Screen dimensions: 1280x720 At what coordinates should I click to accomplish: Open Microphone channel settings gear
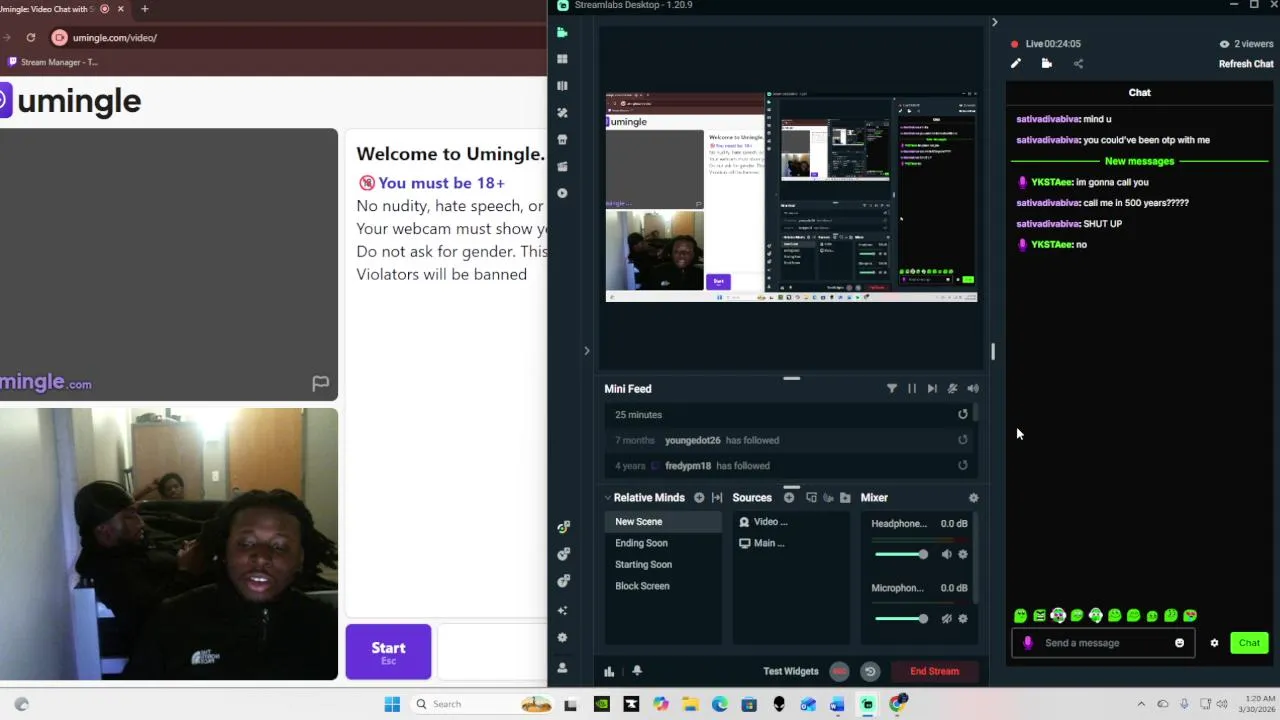coord(963,618)
